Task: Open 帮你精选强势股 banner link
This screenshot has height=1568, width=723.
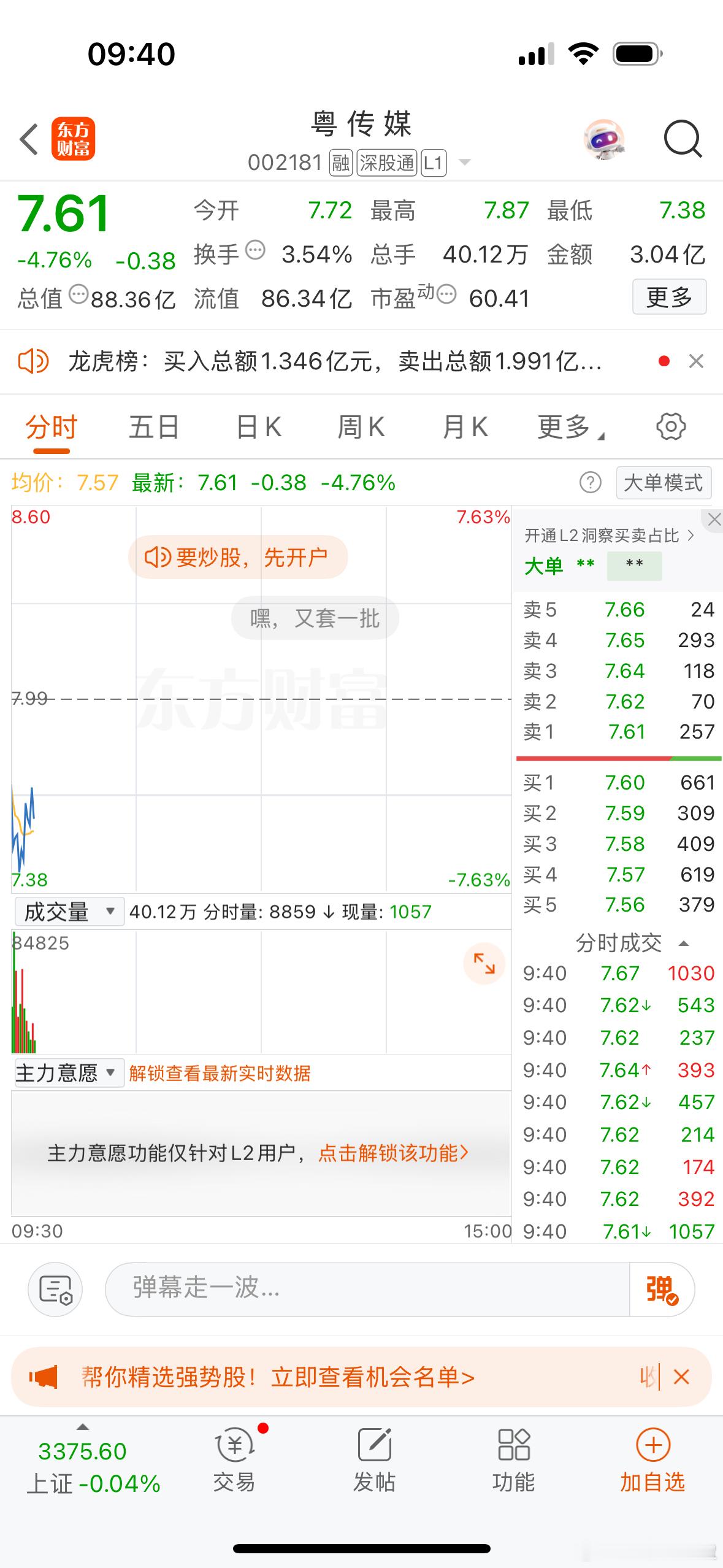Action: pos(278,1378)
